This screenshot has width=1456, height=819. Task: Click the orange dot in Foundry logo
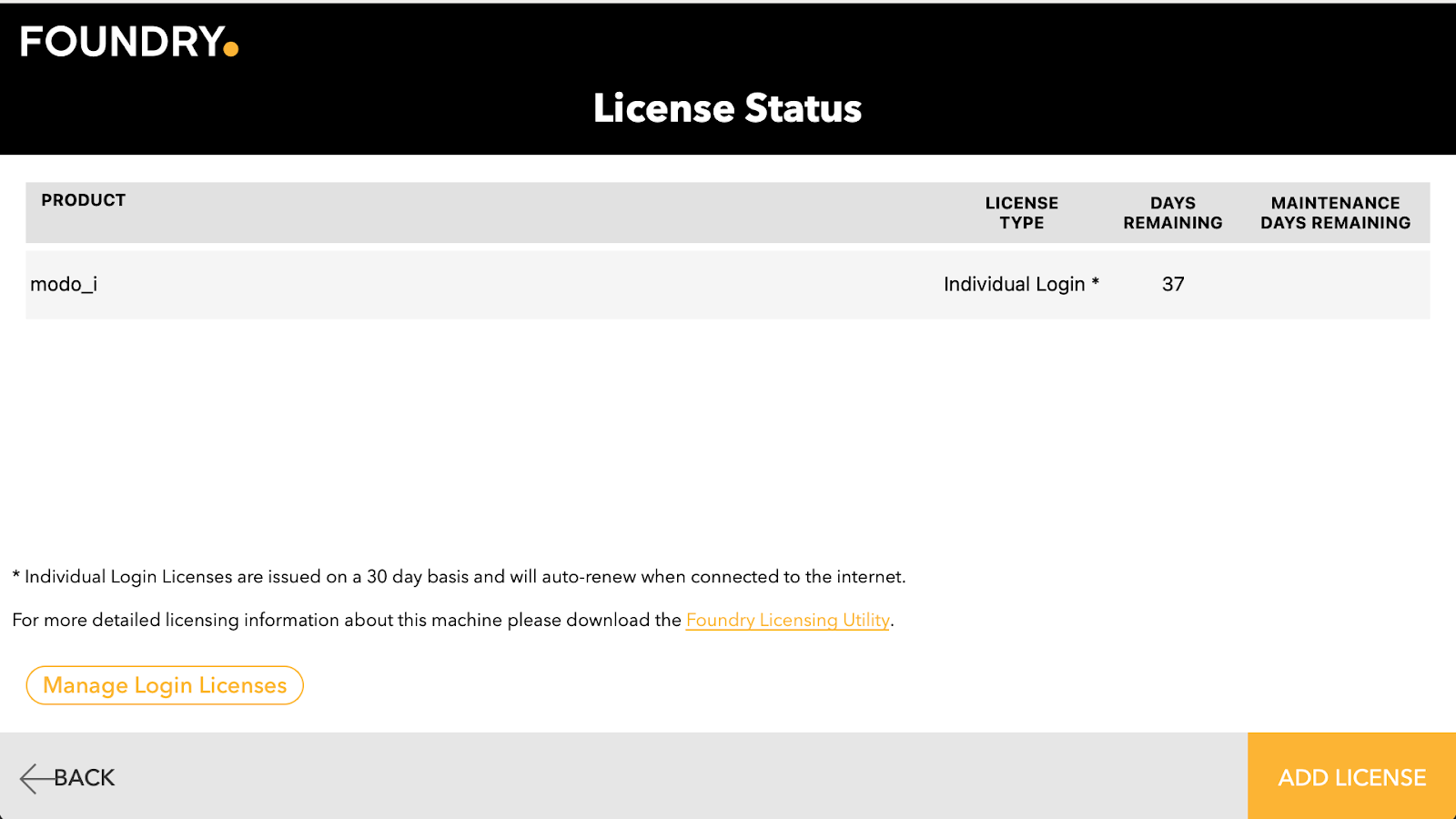click(231, 49)
